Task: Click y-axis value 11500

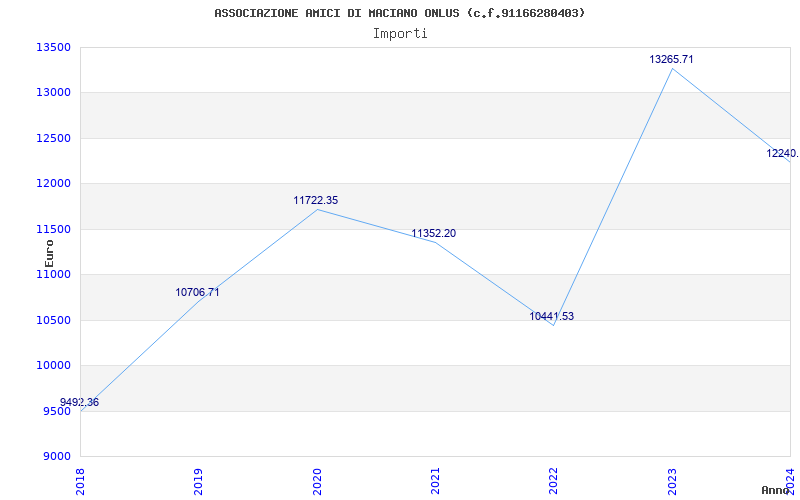Action: click(53, 230)
